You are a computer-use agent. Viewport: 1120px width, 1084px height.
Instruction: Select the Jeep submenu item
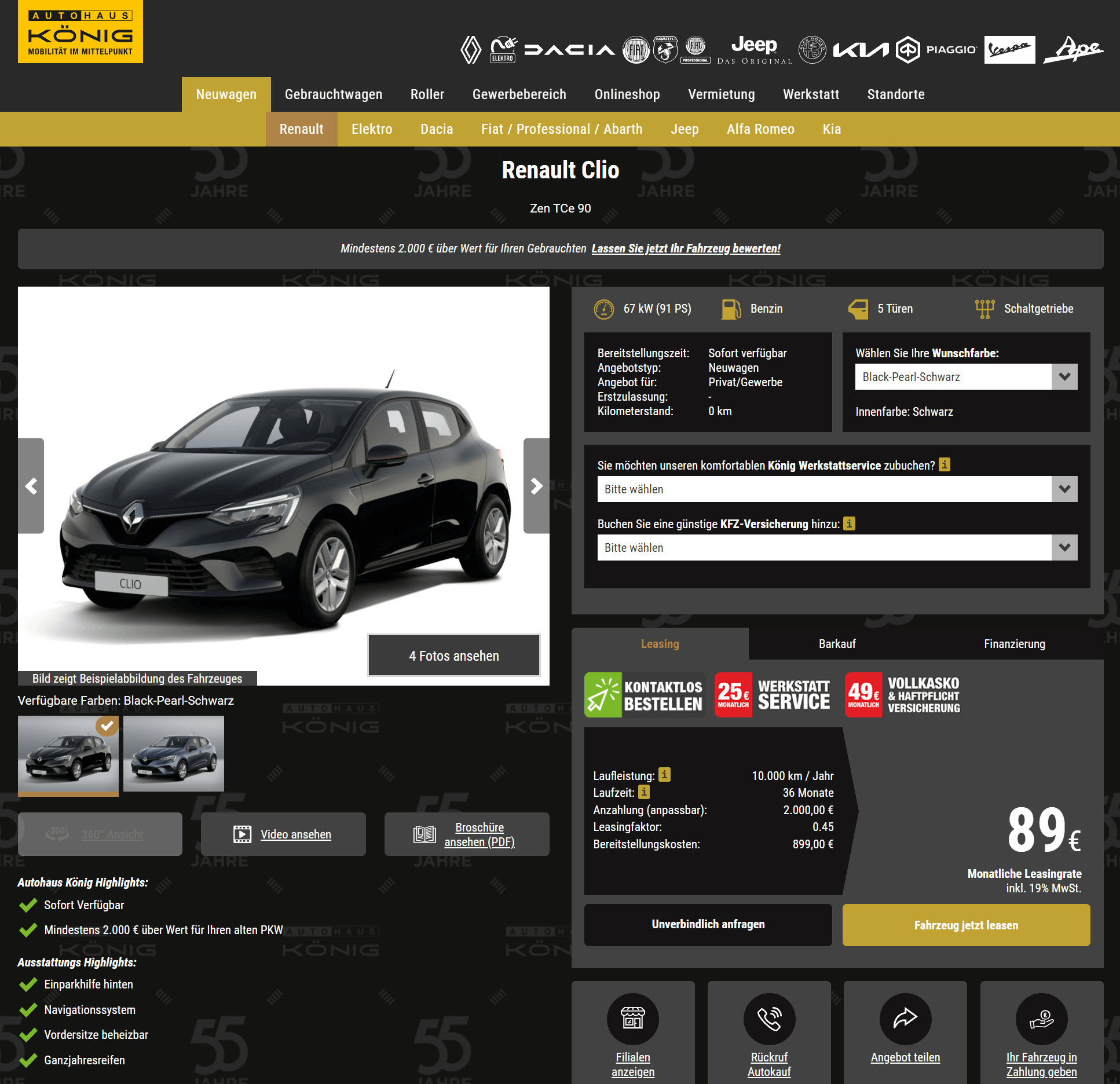click(x=685, y=129)
